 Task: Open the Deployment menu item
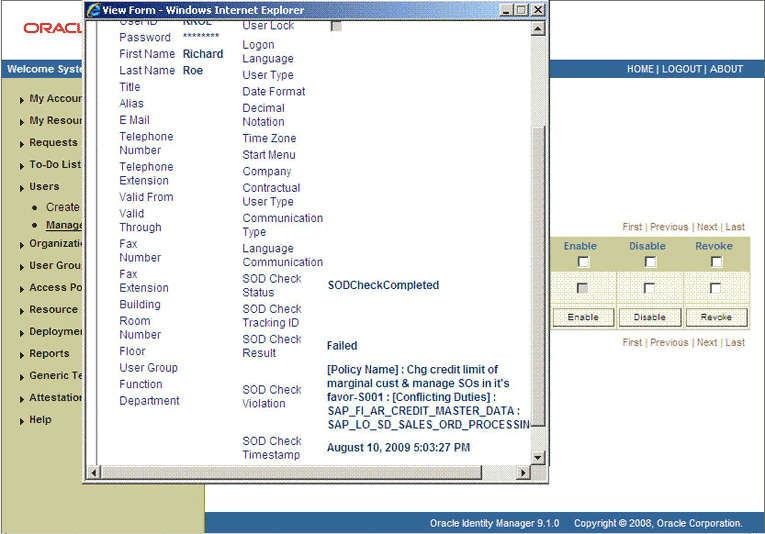(56, 331)
